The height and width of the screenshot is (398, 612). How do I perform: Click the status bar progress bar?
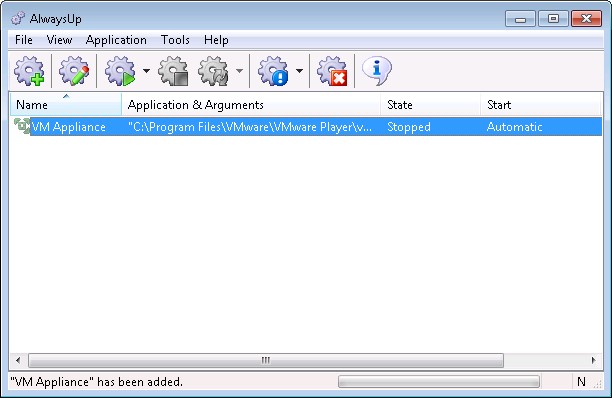[x=439, y=381]
